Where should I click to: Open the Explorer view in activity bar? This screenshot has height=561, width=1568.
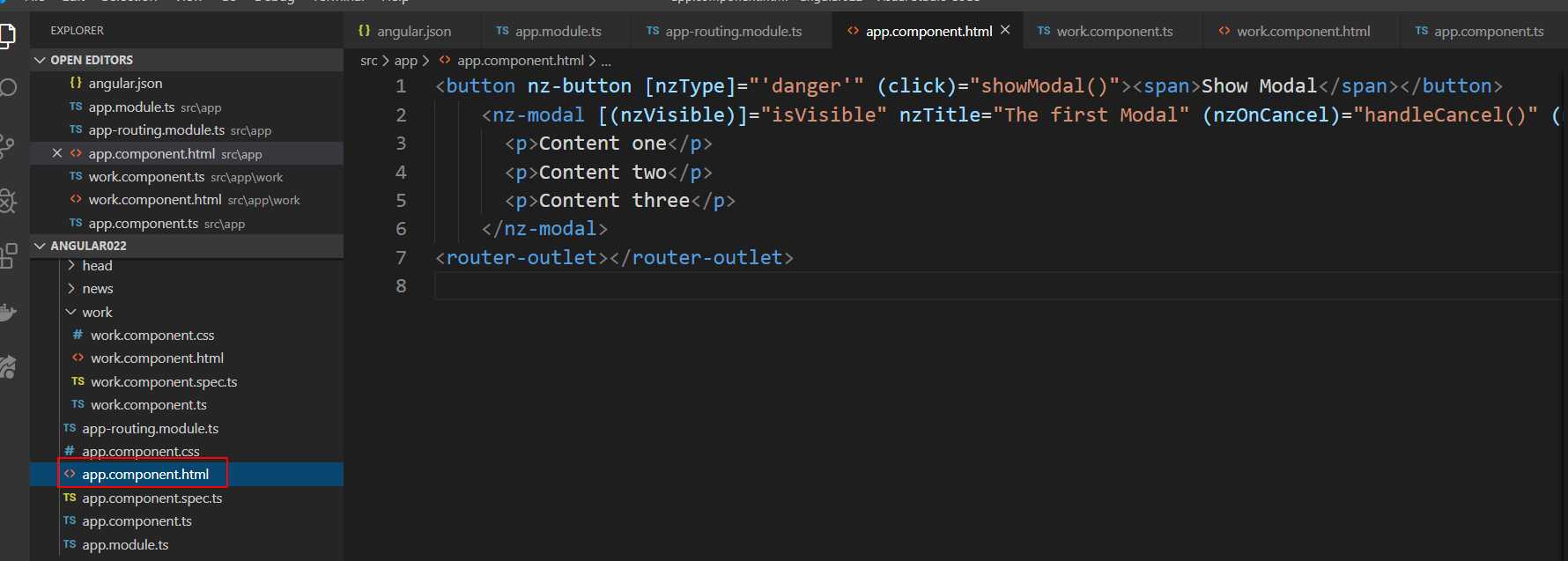point(7,35)
